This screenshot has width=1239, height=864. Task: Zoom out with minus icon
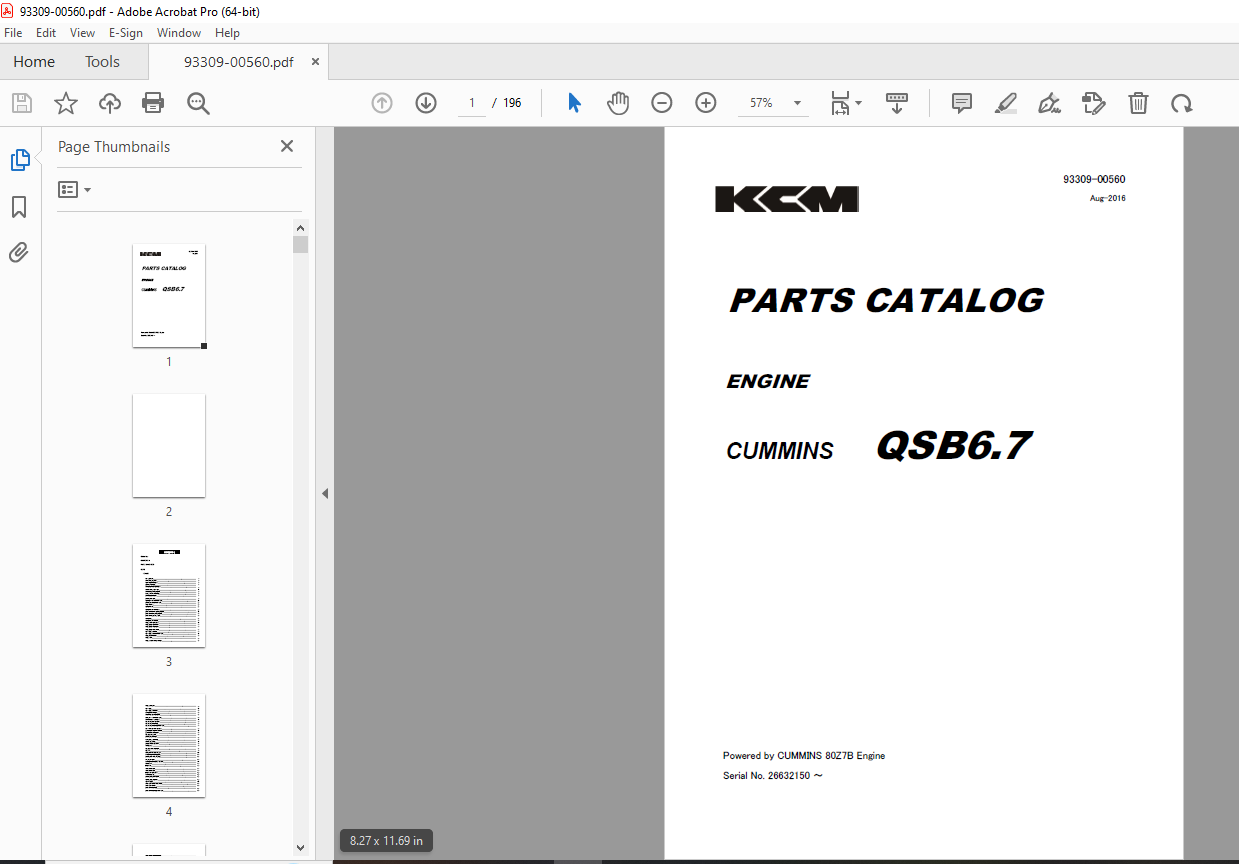pyautogui.click(x=662, y=102)
